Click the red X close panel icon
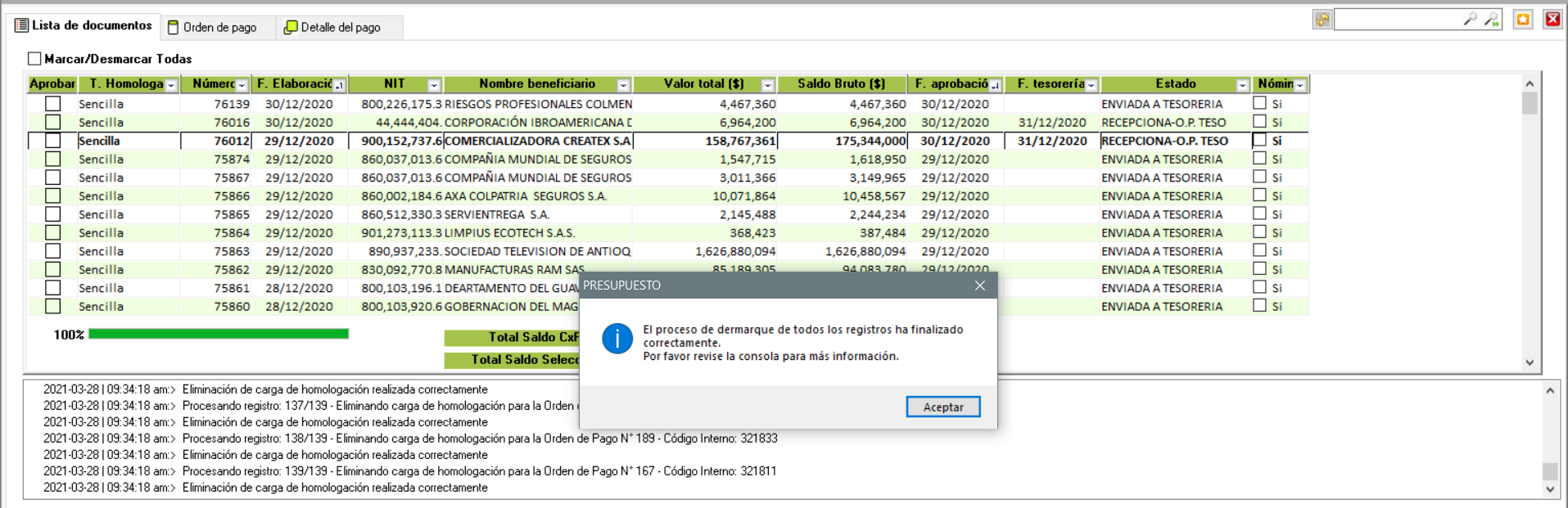This screenshot has height=508, width=1568. [1552, 20]
